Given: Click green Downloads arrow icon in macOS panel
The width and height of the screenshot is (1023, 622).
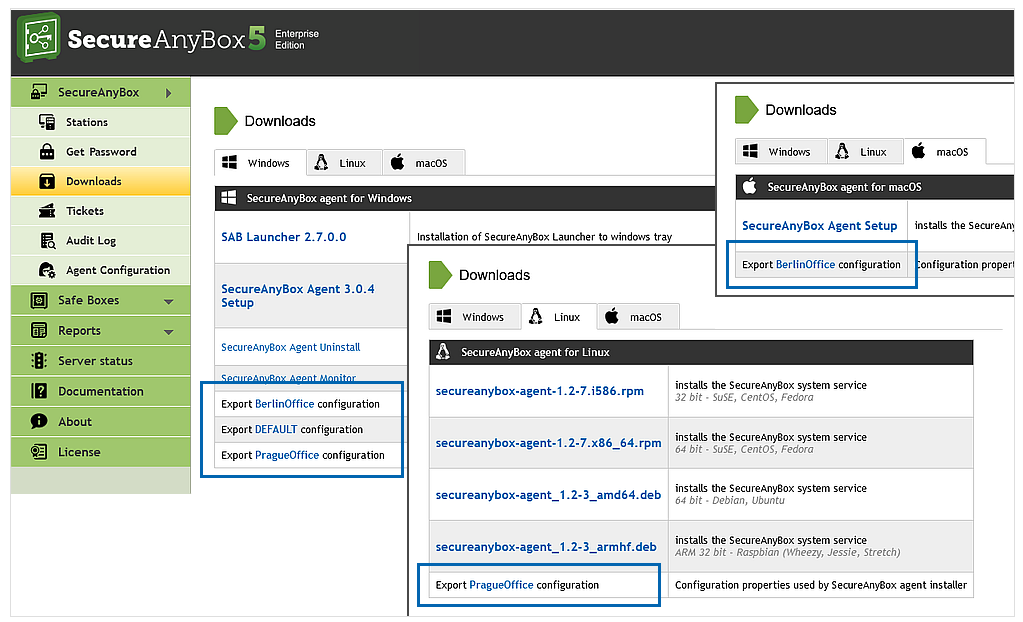Looking at the screenshot, I should tap(746, 110).
